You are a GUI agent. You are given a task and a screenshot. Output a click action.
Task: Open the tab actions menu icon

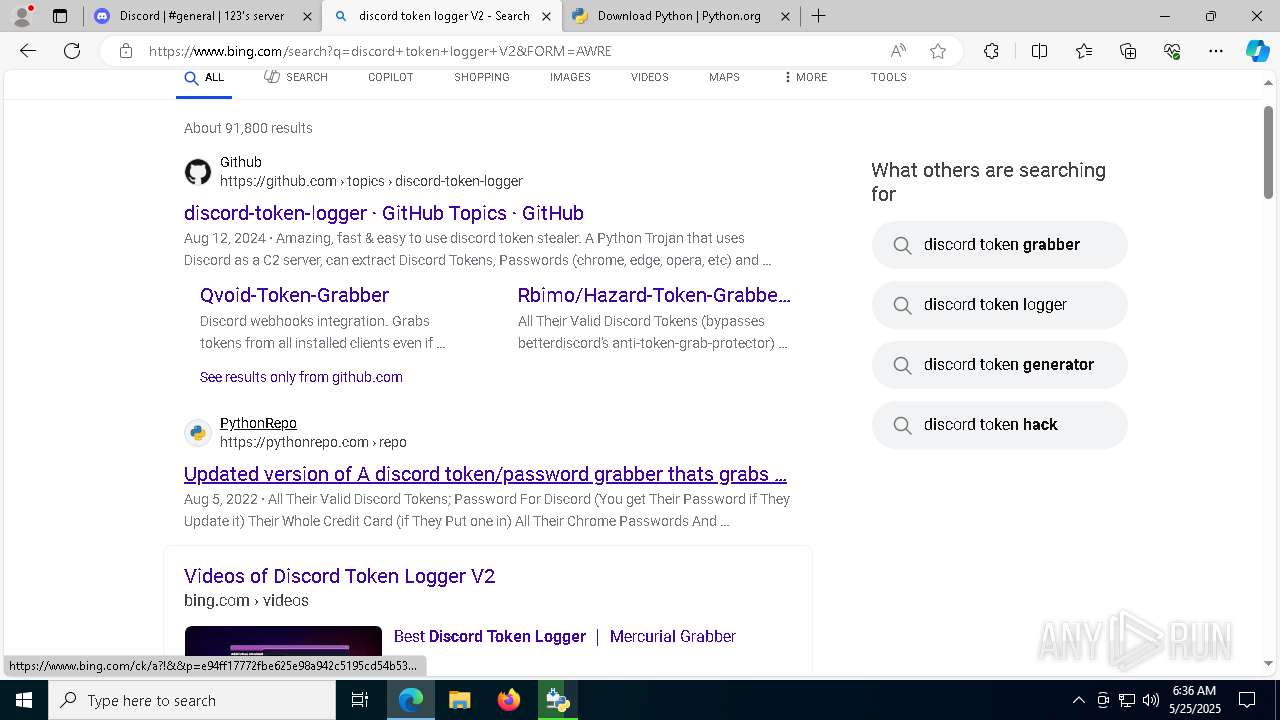pyautogui.click(x=60, y=16)
